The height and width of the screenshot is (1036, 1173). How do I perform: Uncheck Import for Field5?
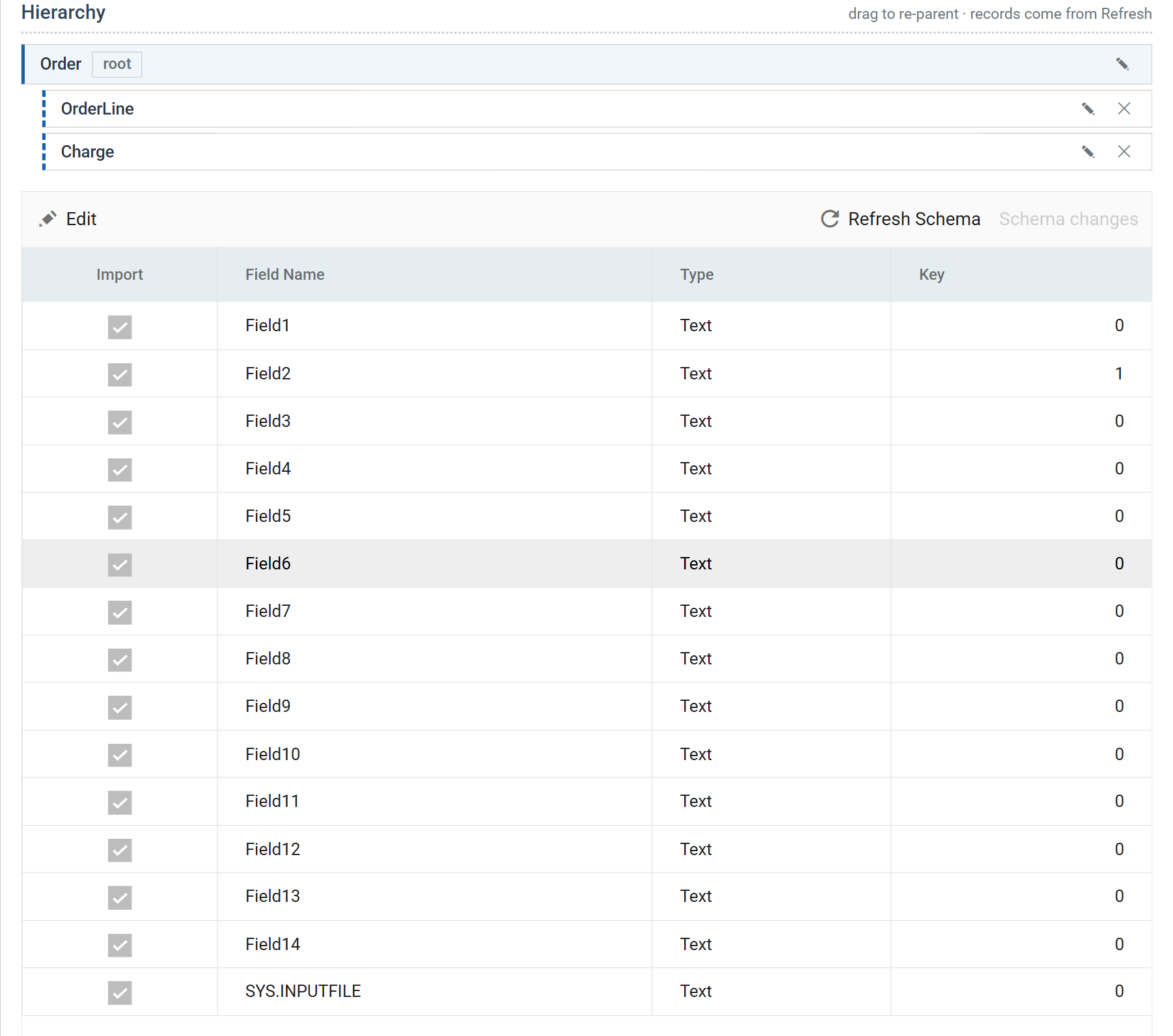120,517
